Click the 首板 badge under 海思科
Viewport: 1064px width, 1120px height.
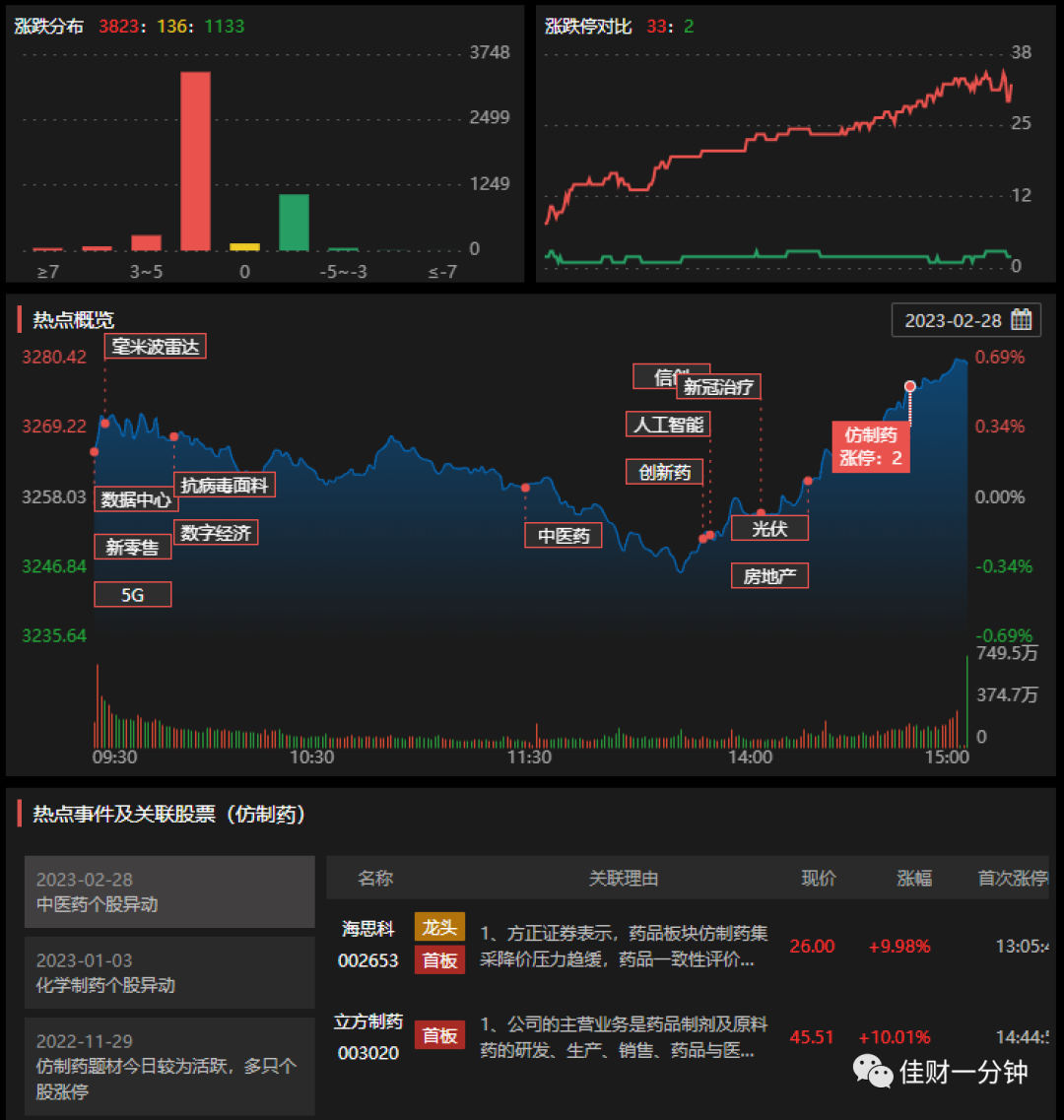(x=439, y=960)
